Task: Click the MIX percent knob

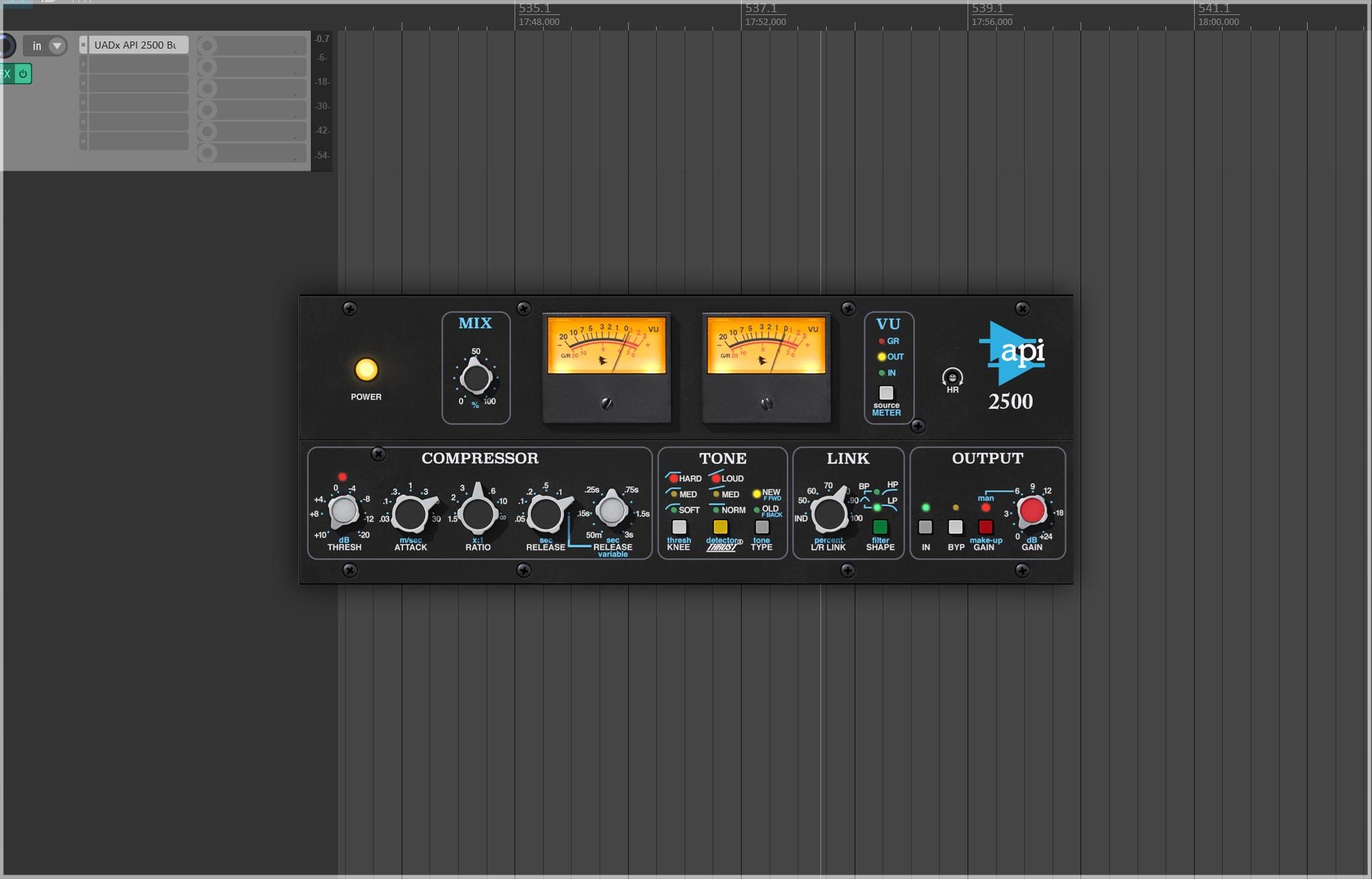Action: click(x=476, y=378)
